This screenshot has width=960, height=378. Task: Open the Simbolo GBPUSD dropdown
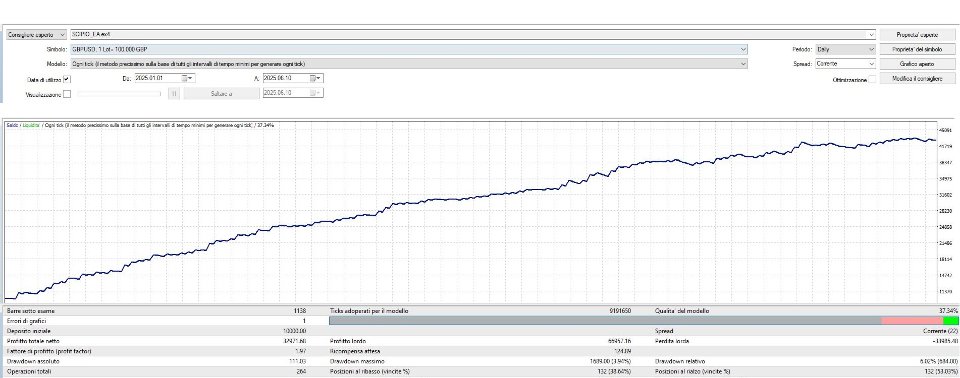point(409,49)
